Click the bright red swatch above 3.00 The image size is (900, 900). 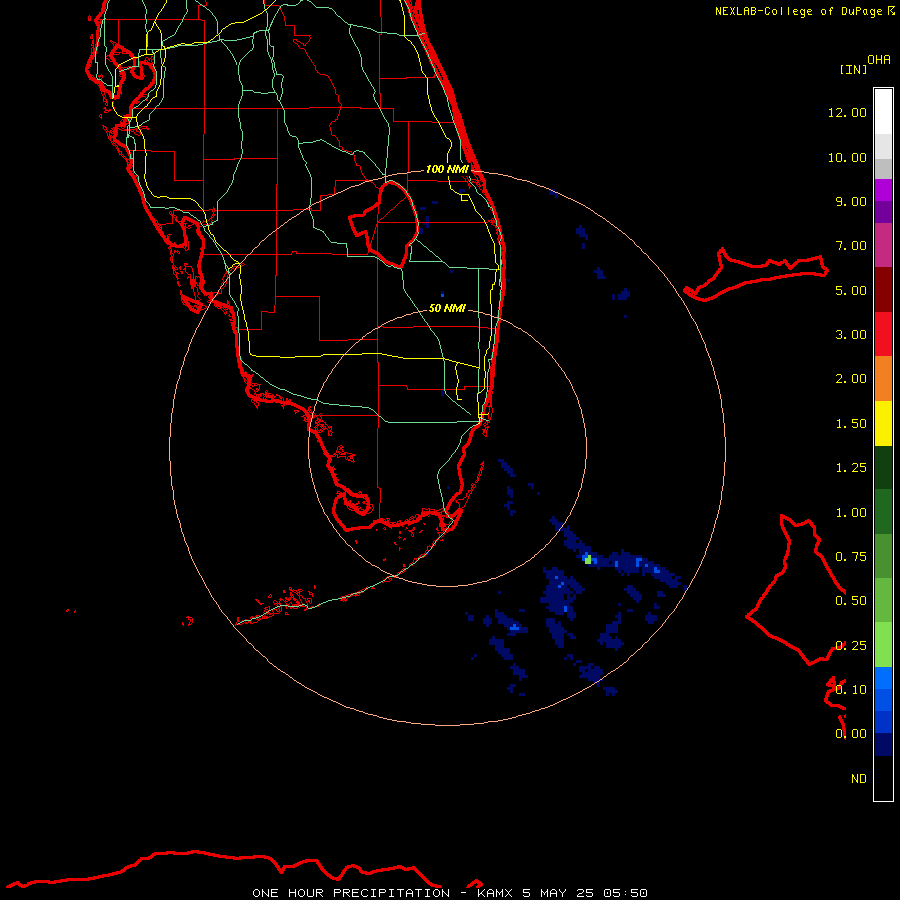coord(883,334)
